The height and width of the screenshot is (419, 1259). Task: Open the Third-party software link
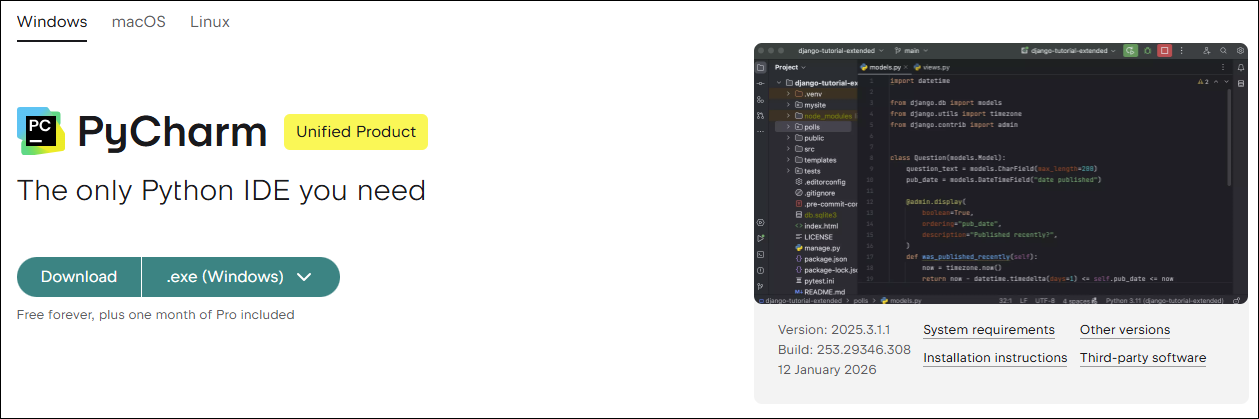(x=1143, y=358)
